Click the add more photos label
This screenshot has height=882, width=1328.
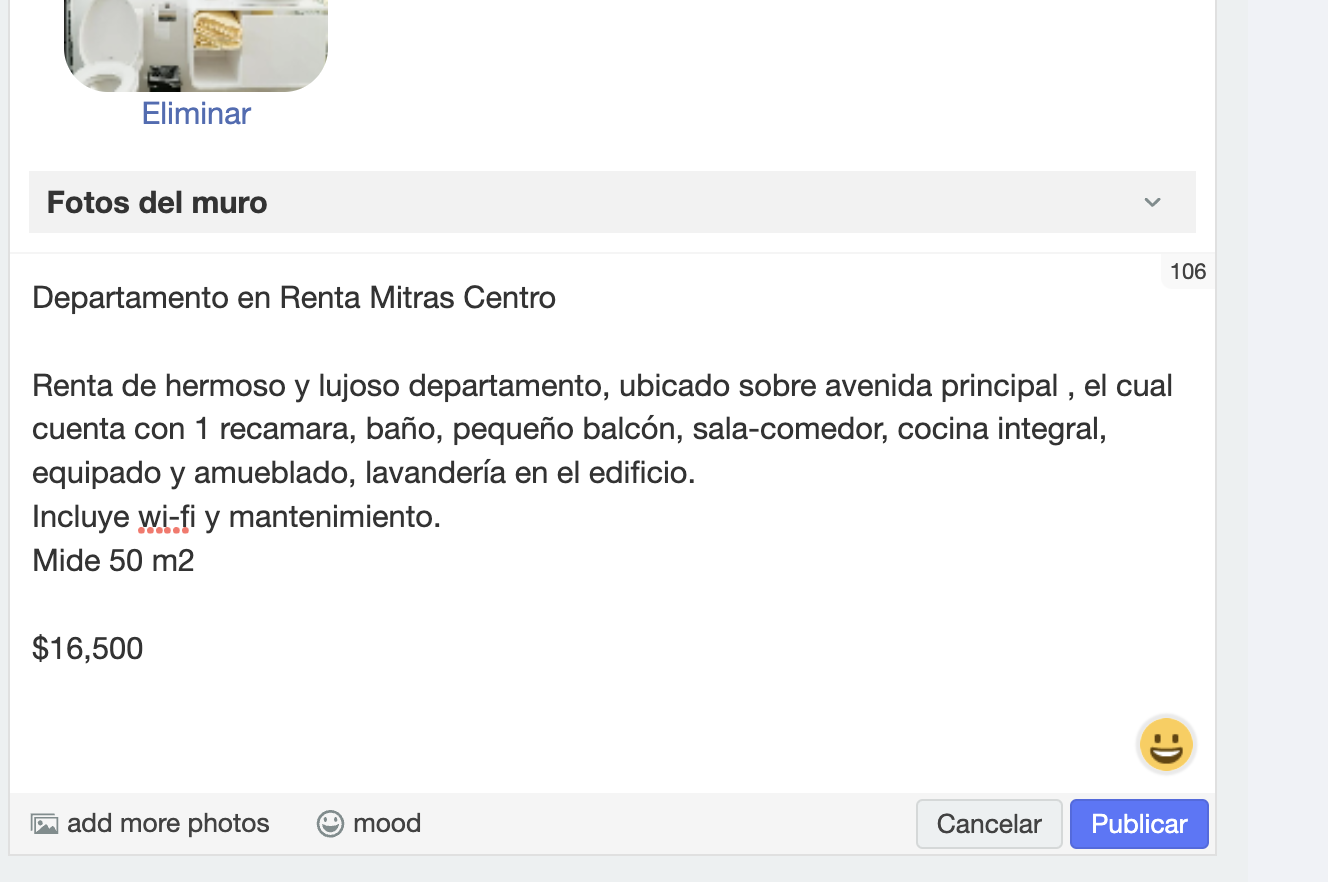168,824
